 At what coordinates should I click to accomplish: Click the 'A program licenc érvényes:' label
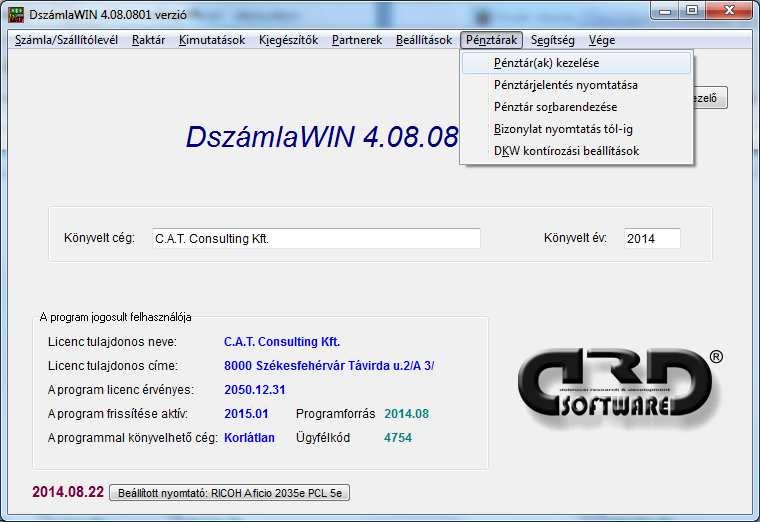coord(121,390)
